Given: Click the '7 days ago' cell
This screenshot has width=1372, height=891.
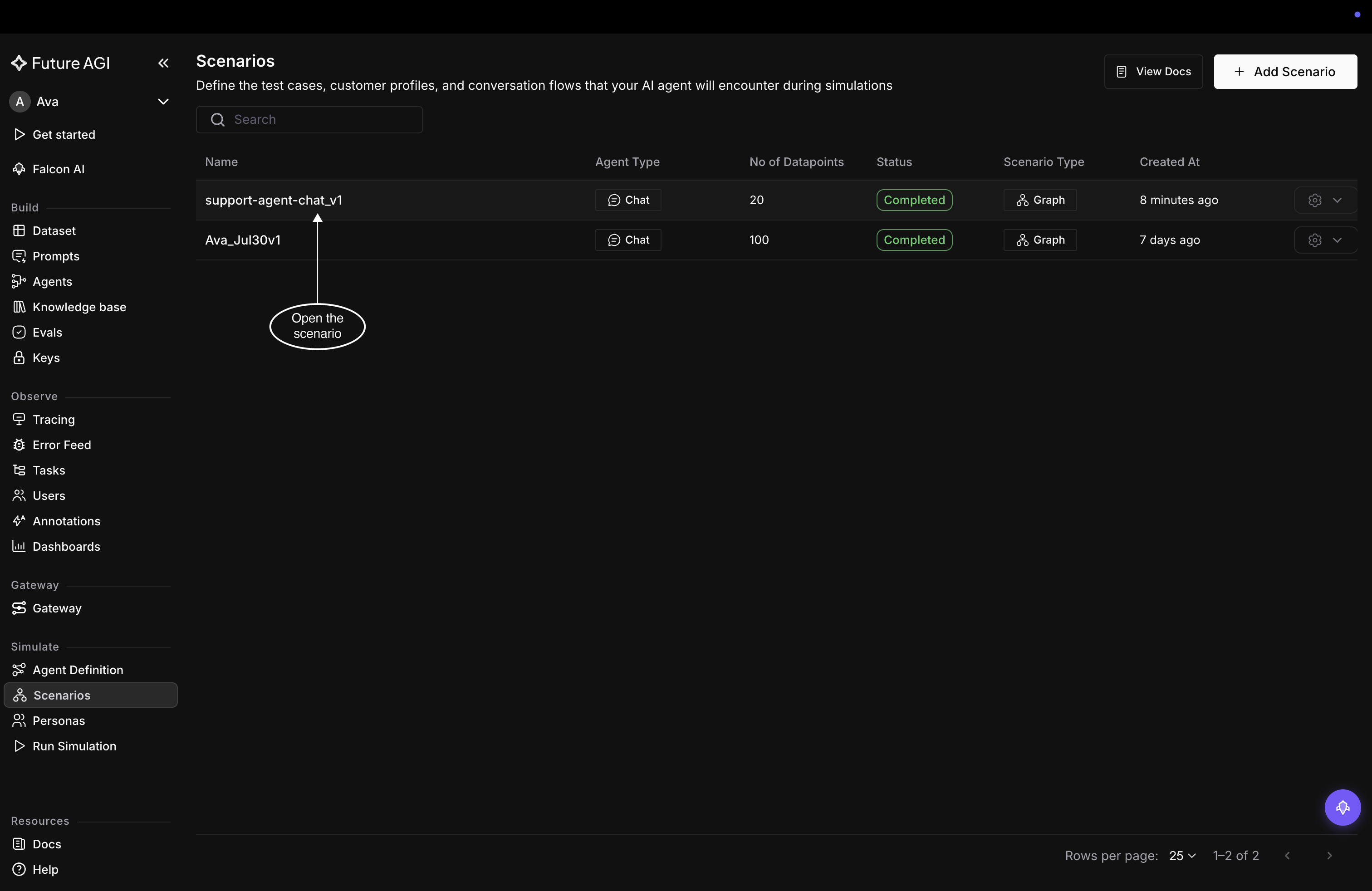Looking at the screenshot, I should pyautogui.click(x=1169, y=240).
